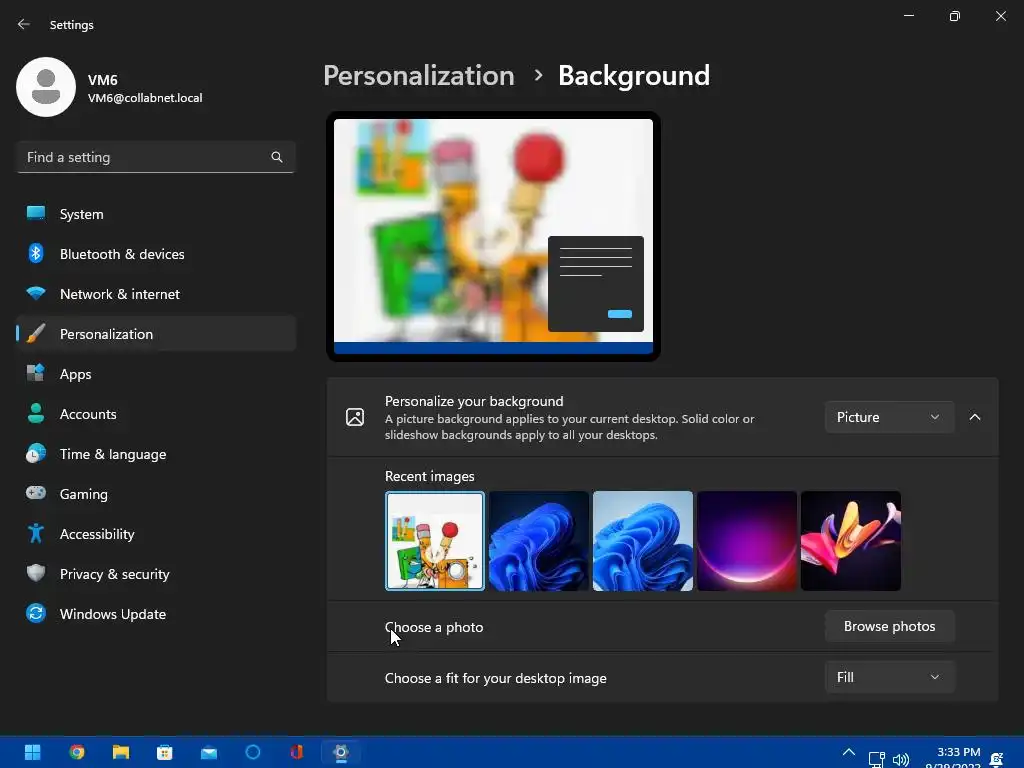Click the Gaming controller icon

pos(36,493)
